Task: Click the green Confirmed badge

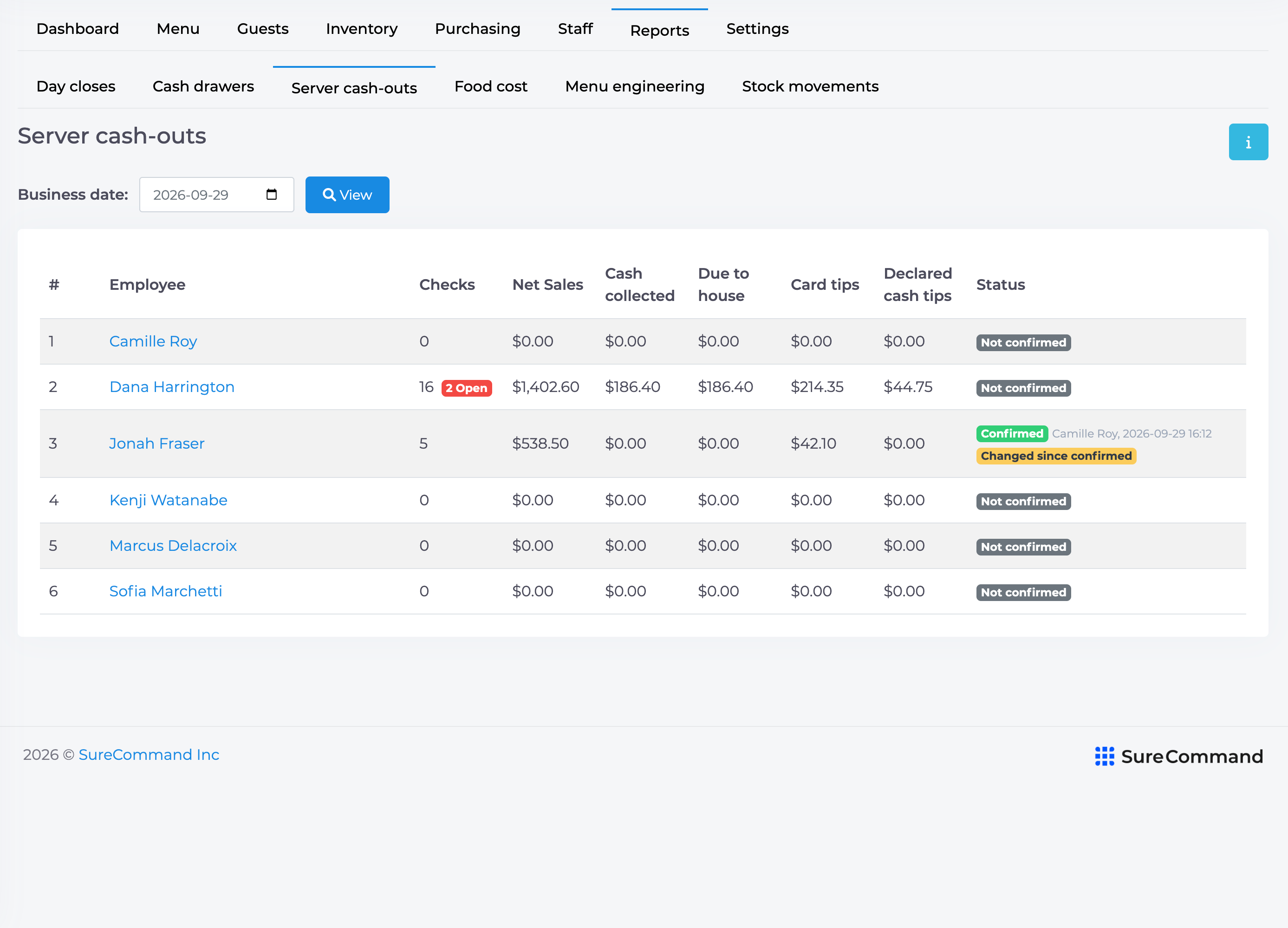Action: click(1011, 433)
